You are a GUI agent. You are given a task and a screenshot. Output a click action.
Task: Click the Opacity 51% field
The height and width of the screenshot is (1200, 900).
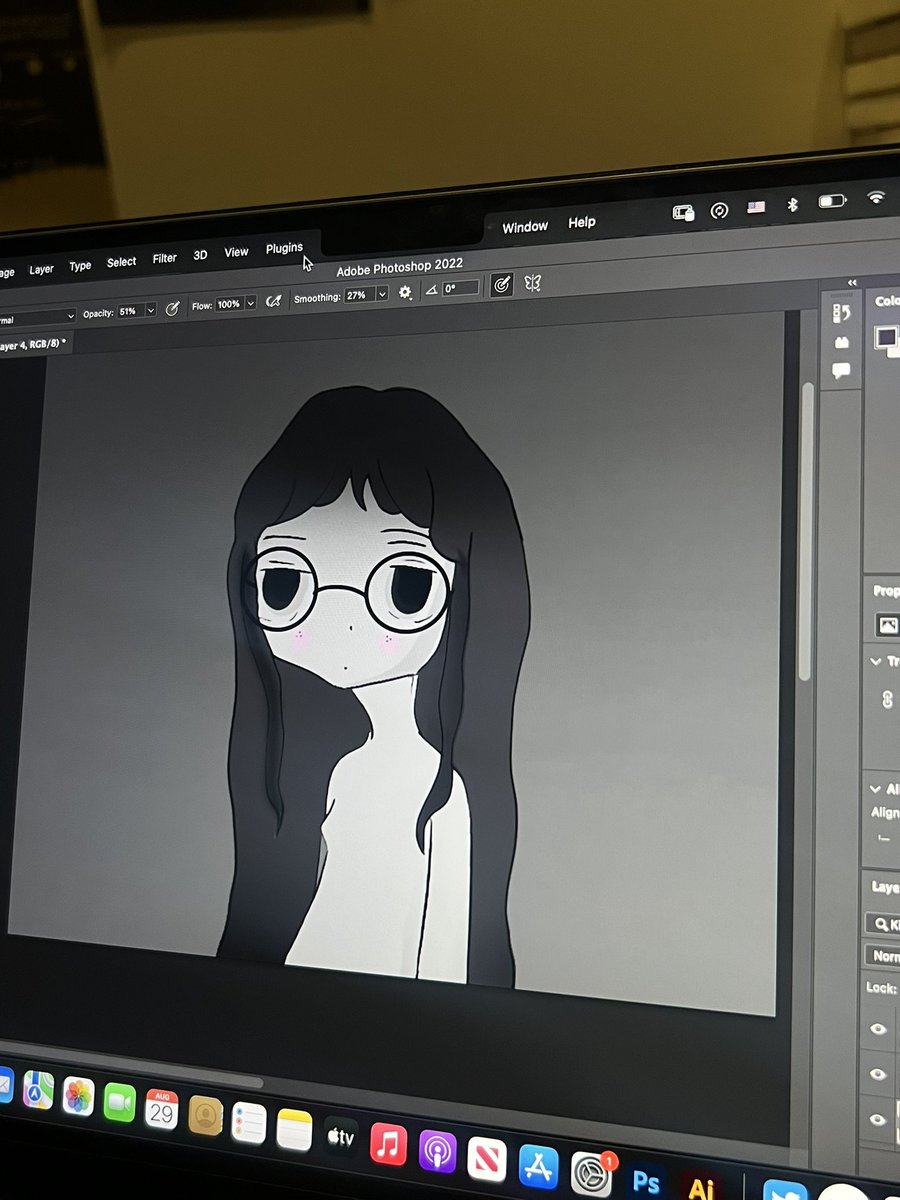tap(130, 311)
